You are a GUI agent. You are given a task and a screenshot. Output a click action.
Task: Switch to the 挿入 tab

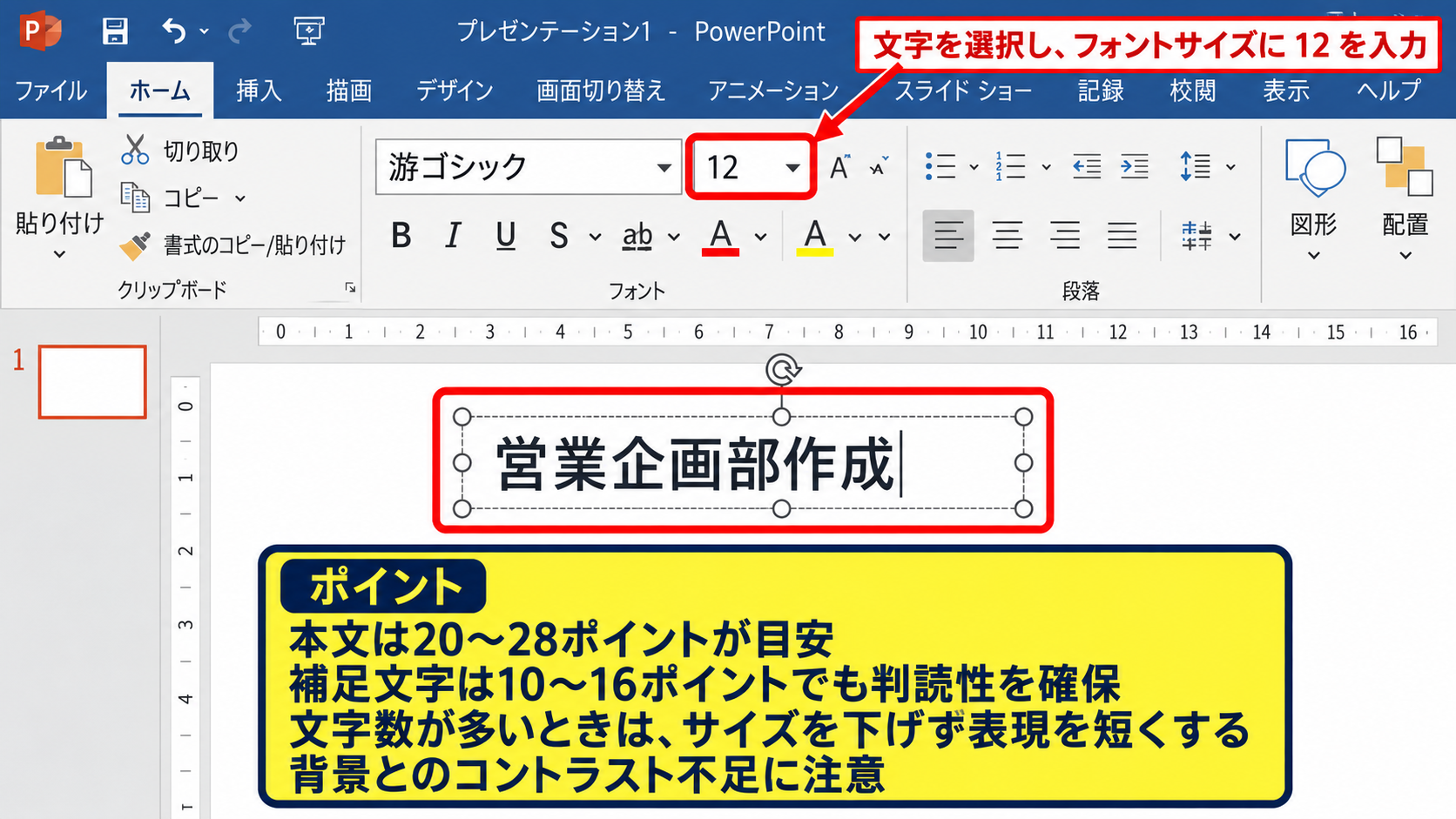pyautogui.click(x=259, y=91)
